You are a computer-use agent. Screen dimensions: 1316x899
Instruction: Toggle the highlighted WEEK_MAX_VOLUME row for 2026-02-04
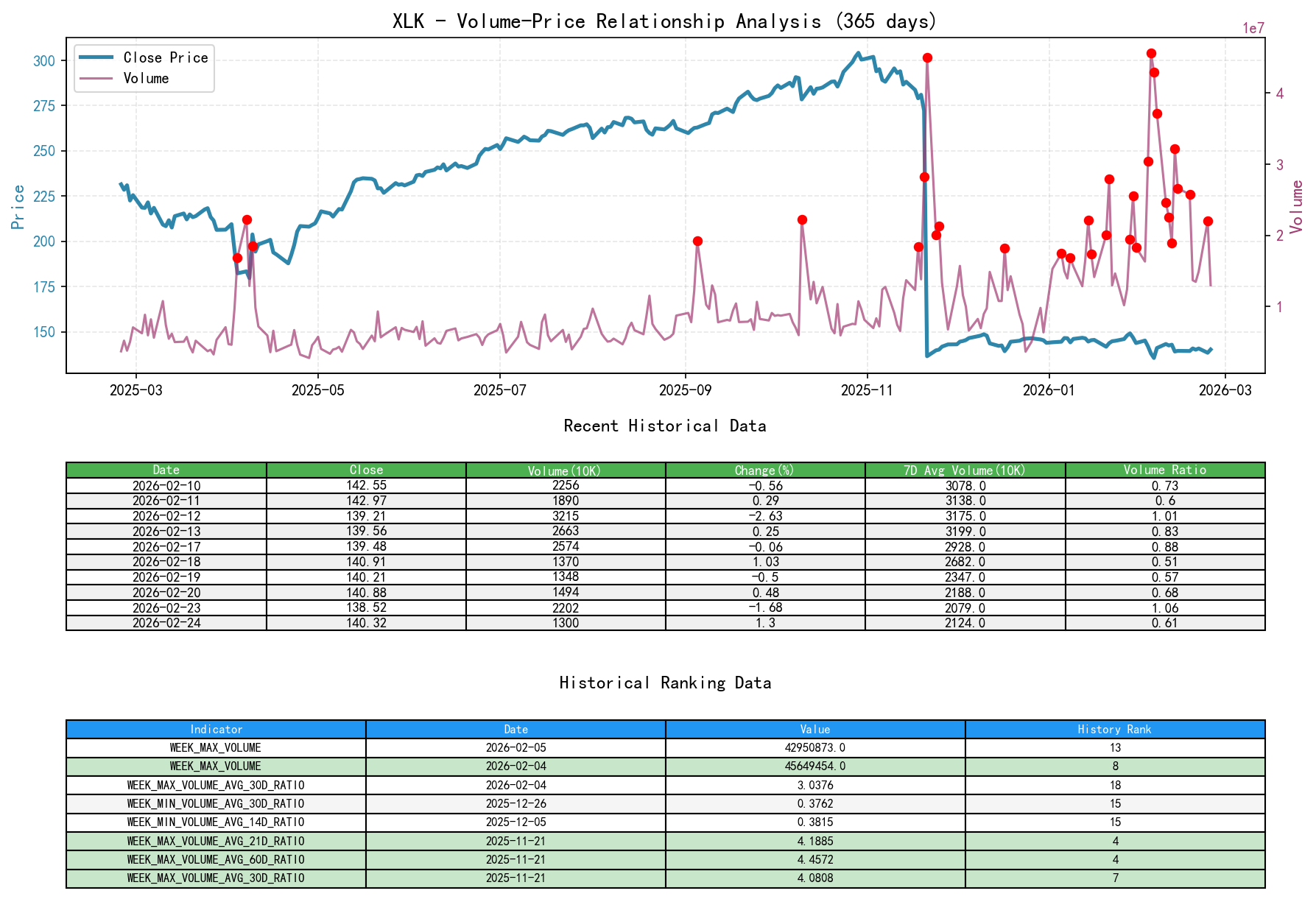click(216, 766)
